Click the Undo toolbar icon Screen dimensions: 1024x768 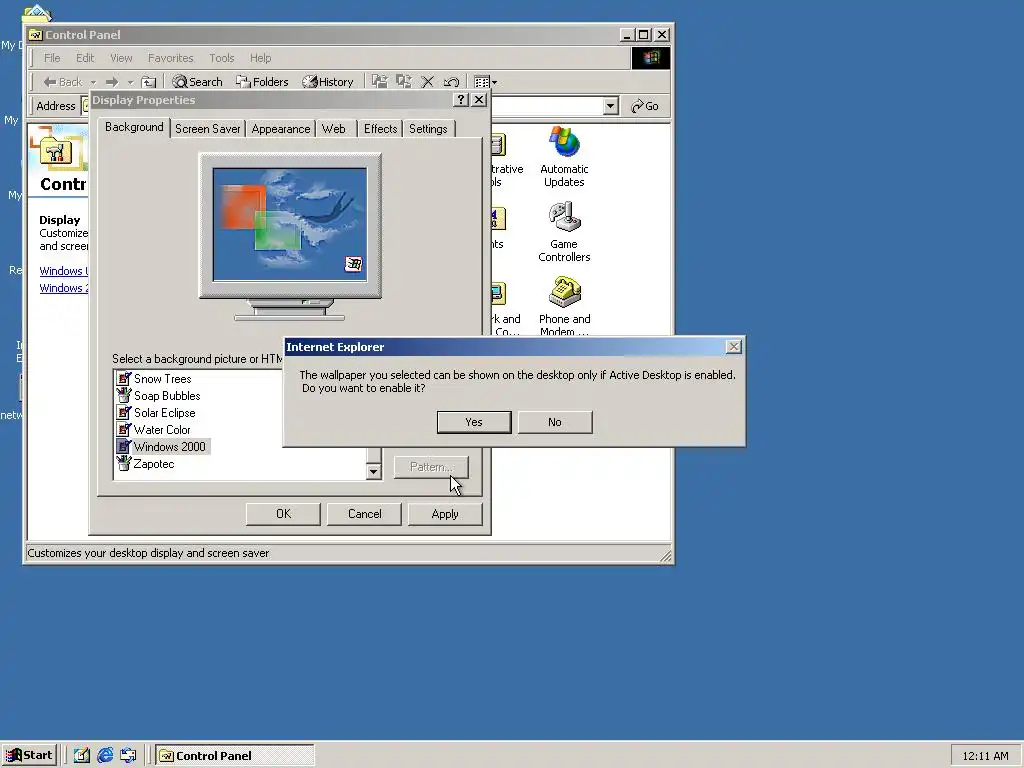[451, 82]
